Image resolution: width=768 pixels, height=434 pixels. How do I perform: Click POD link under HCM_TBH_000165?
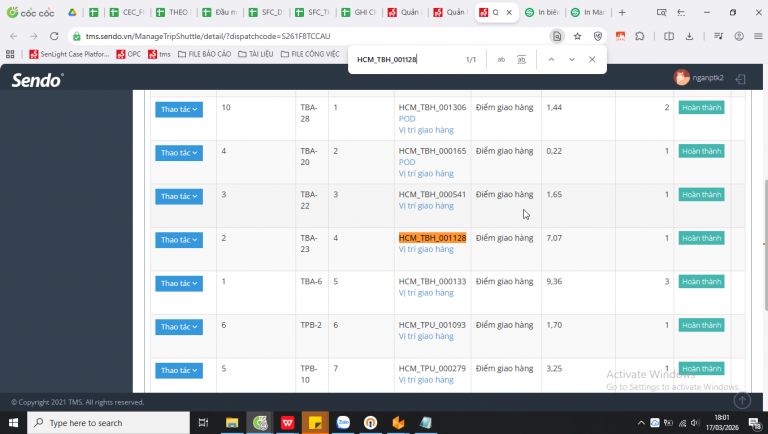(407, 162)
